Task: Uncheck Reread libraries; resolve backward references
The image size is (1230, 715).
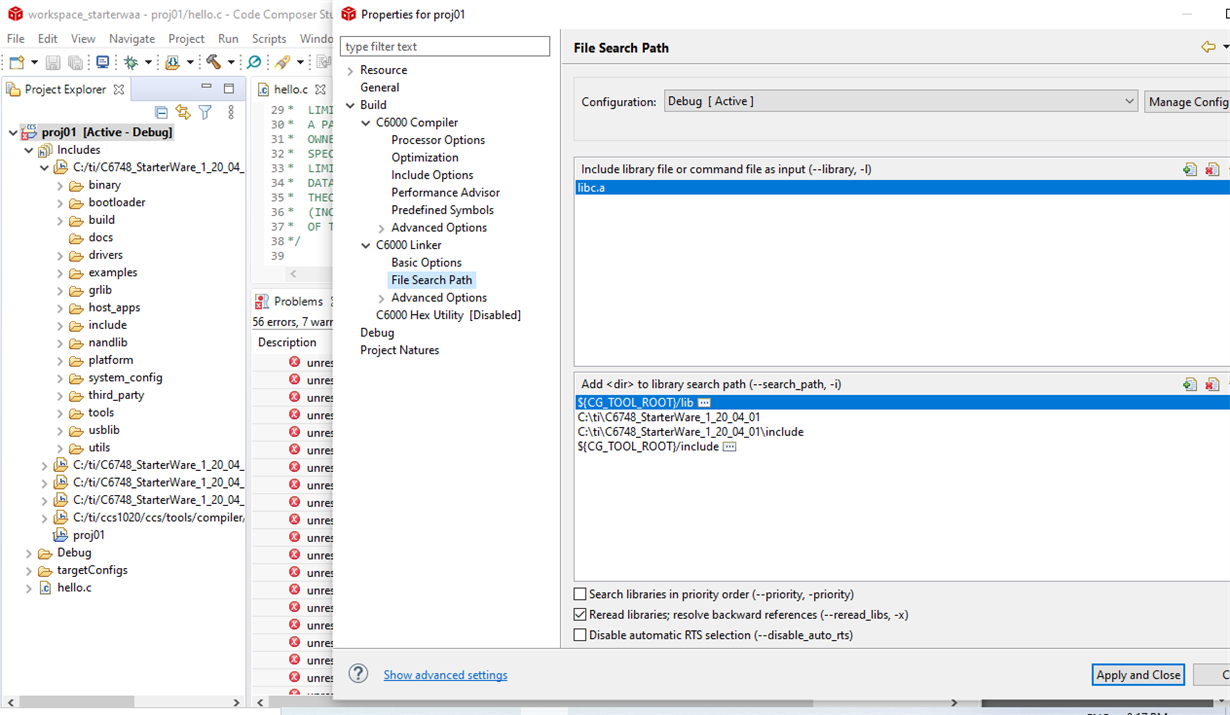Action: click(580, 615)
